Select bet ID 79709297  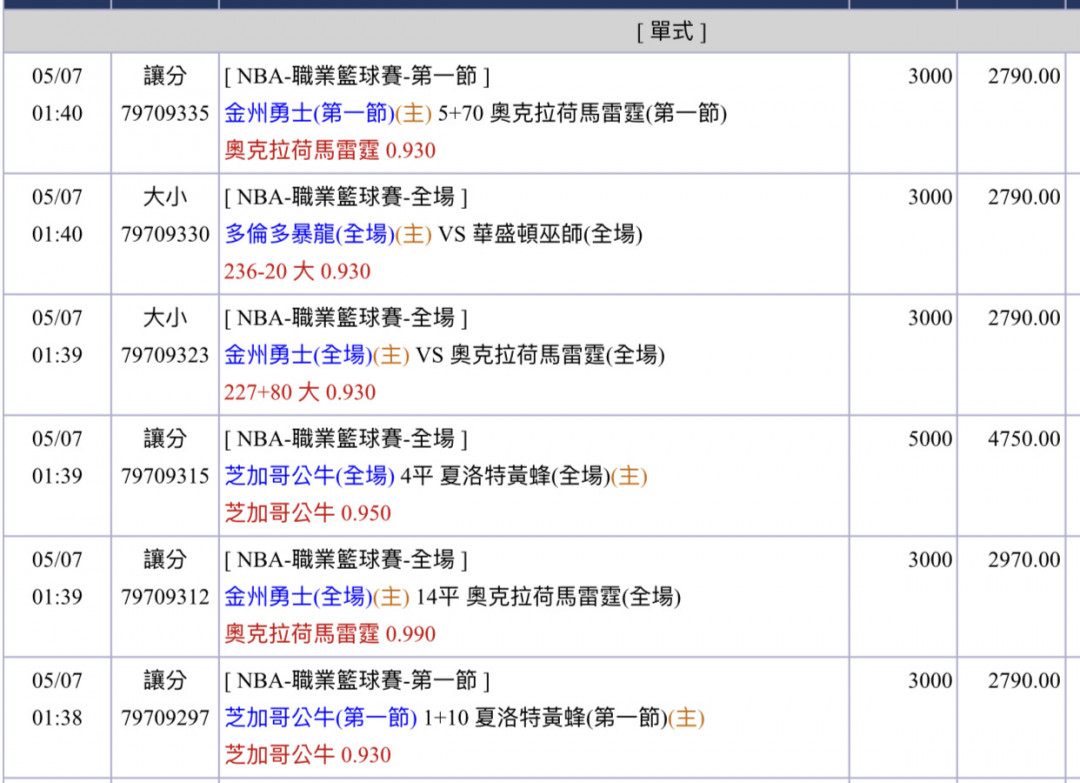[x=165, y=718]
